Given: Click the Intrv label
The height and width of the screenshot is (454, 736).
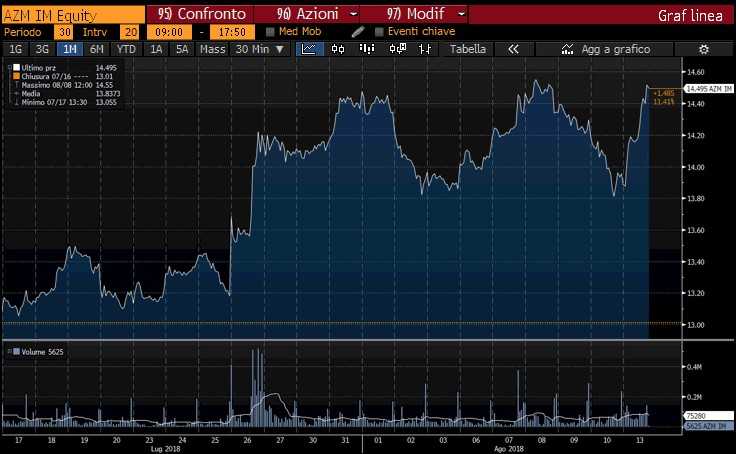Looking at the screenshot, I should 95,32.
